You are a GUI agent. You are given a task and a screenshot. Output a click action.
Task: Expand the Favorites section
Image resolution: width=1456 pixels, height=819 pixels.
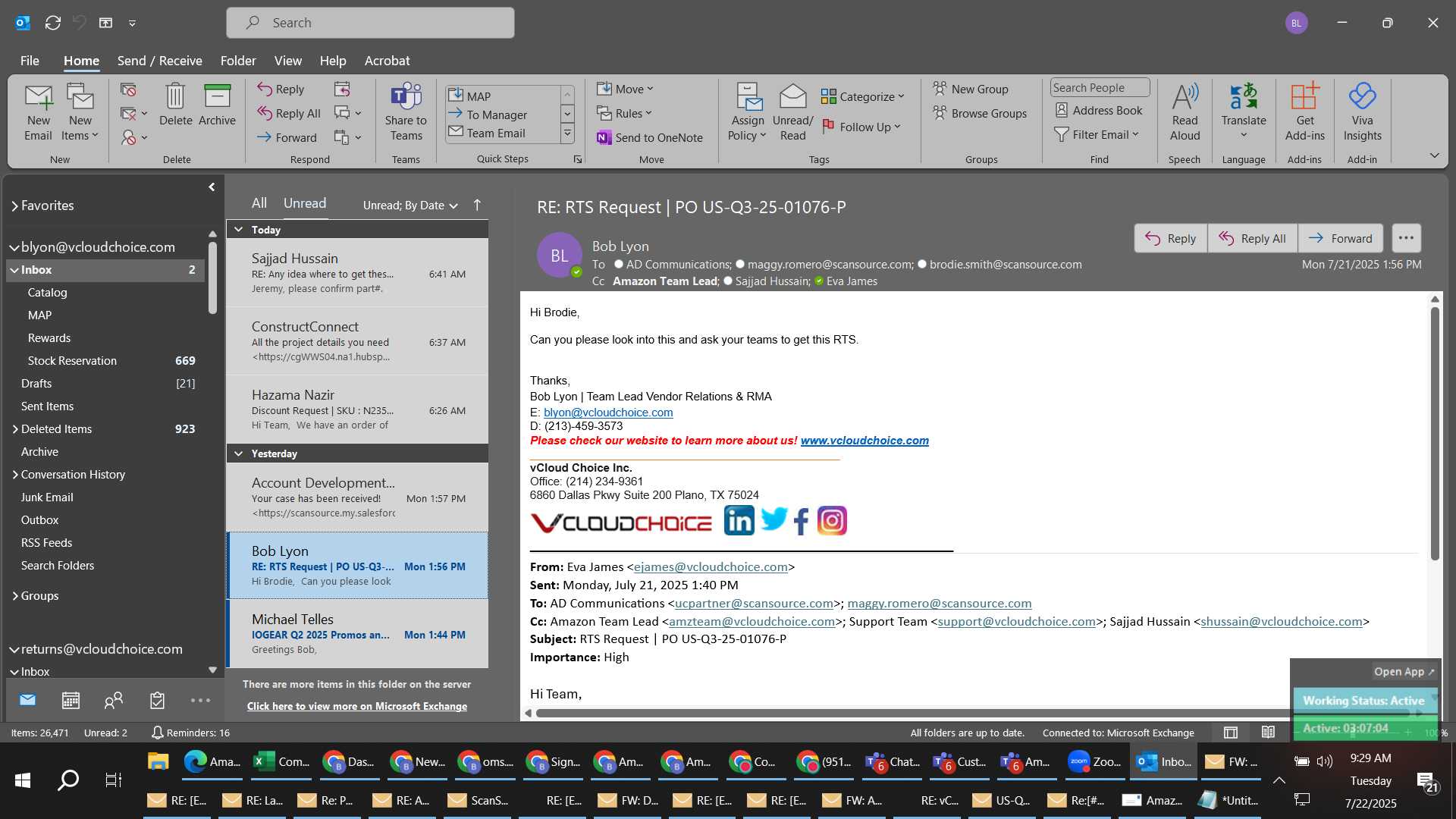click(14, 206)
